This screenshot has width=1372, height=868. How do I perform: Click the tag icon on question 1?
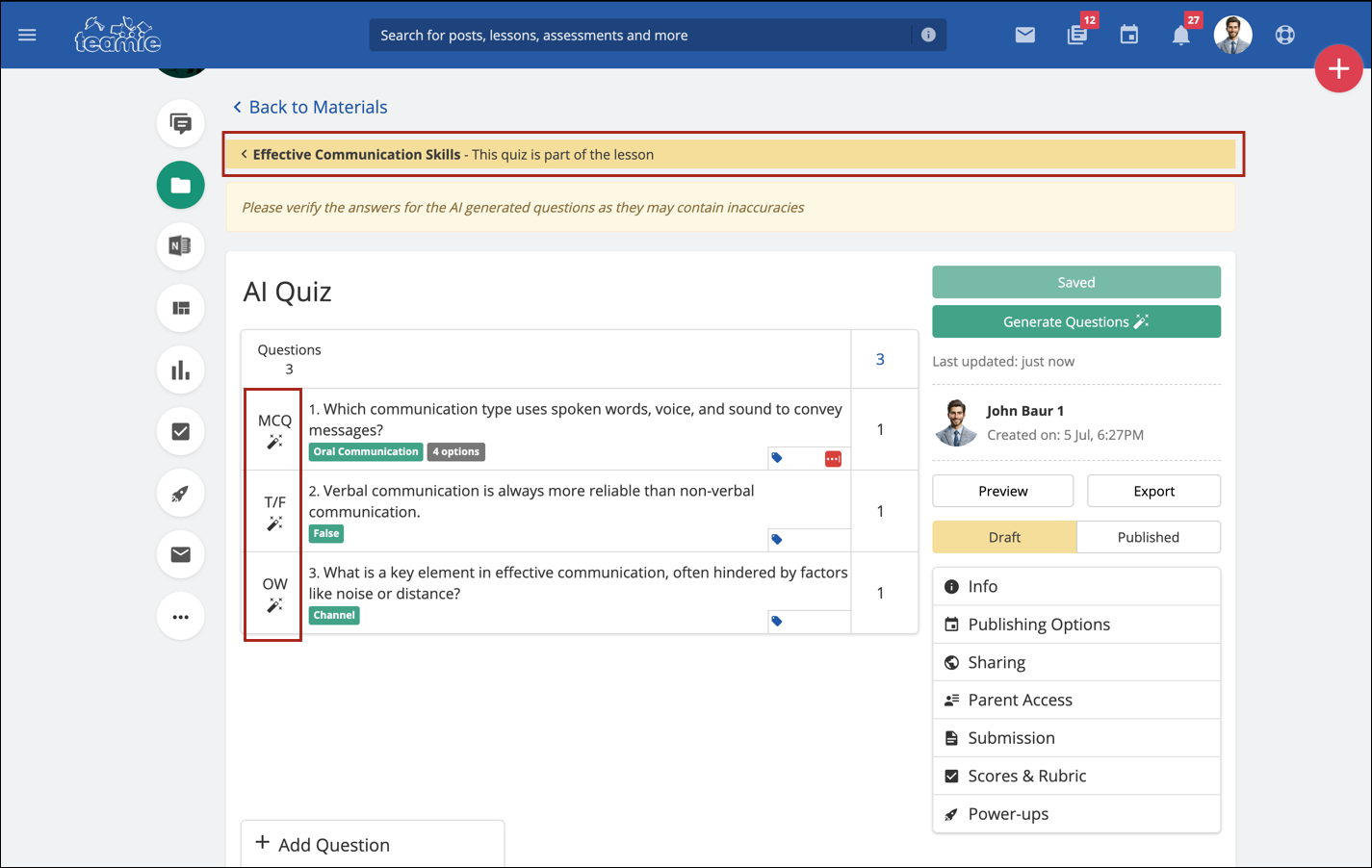pos(777,458)
